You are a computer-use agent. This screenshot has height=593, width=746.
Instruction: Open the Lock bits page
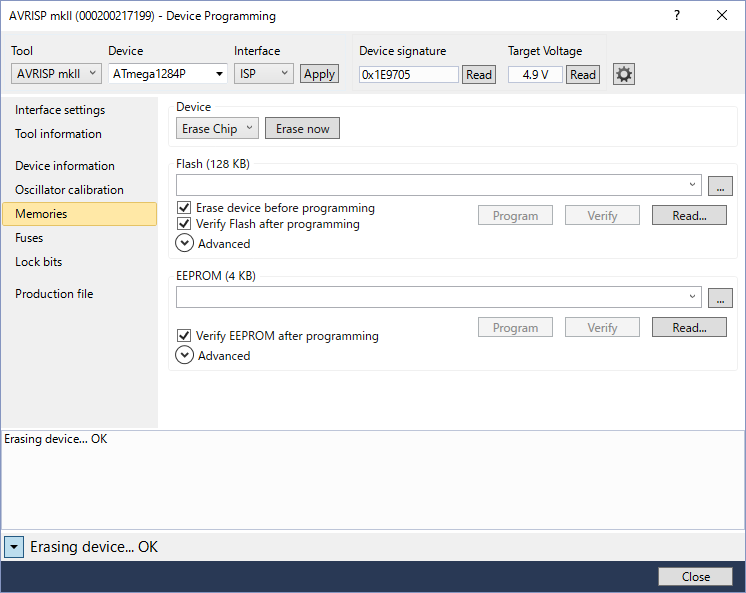click(79, 262)
